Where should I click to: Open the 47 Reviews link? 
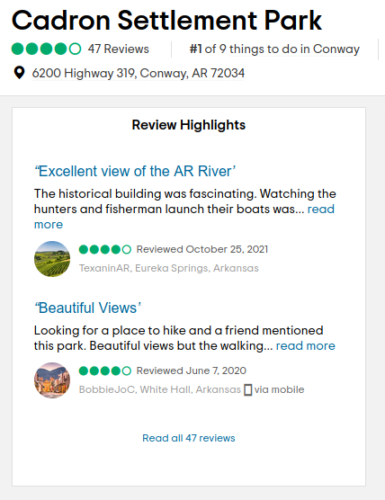118,49
